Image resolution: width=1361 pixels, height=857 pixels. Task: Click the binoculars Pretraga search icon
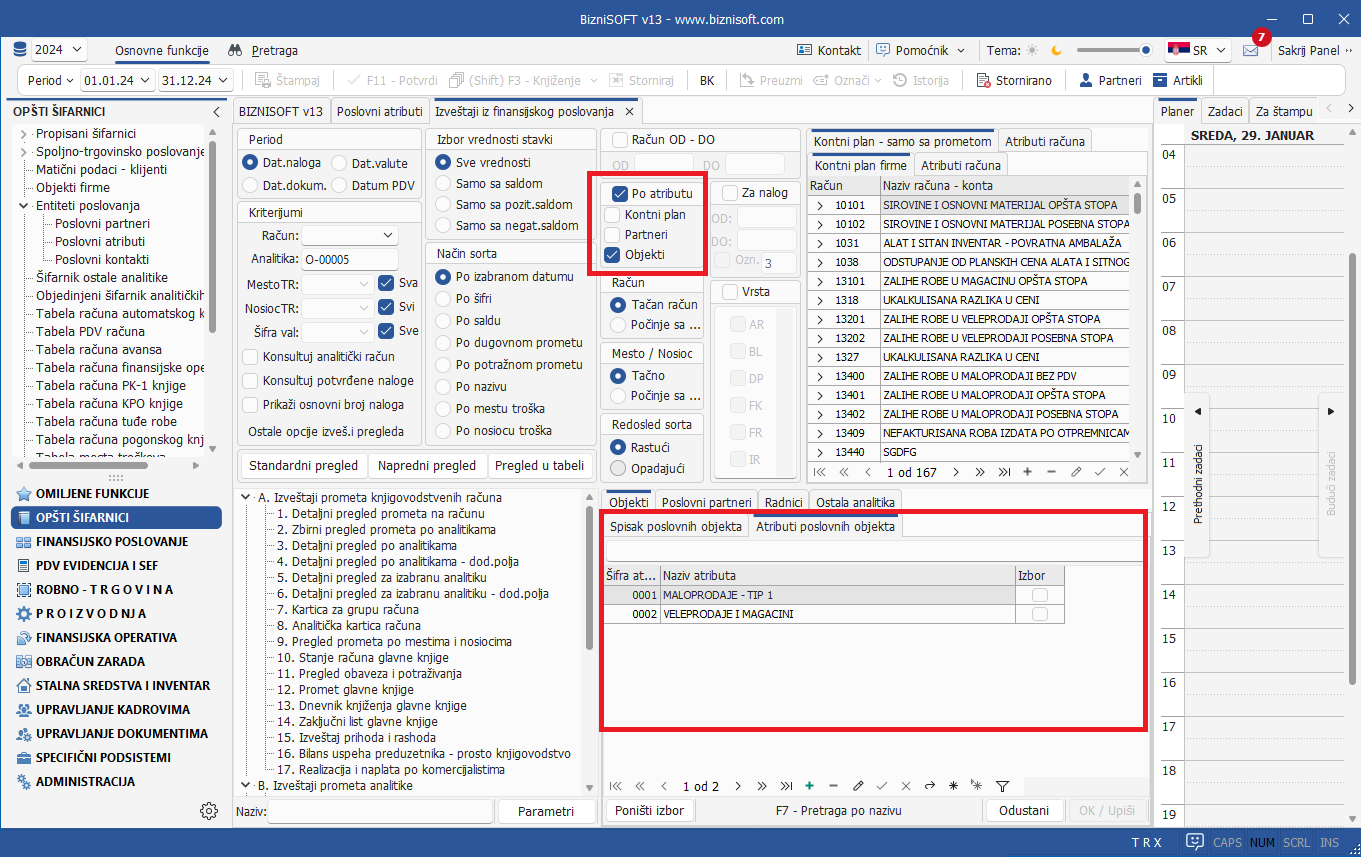click(x=235, y=50)
